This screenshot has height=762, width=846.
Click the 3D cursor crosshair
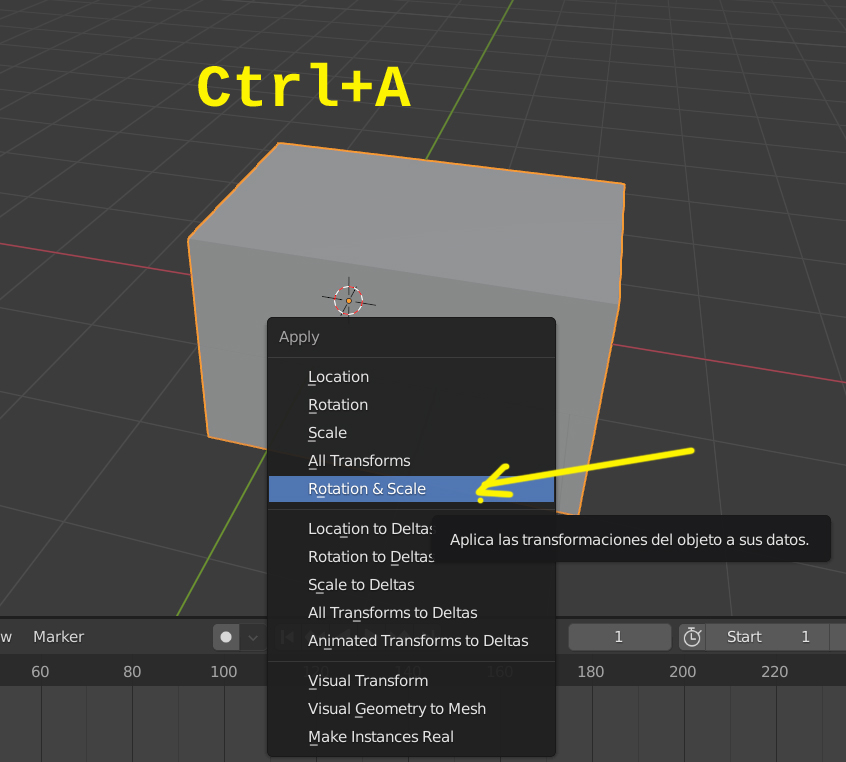349,301
